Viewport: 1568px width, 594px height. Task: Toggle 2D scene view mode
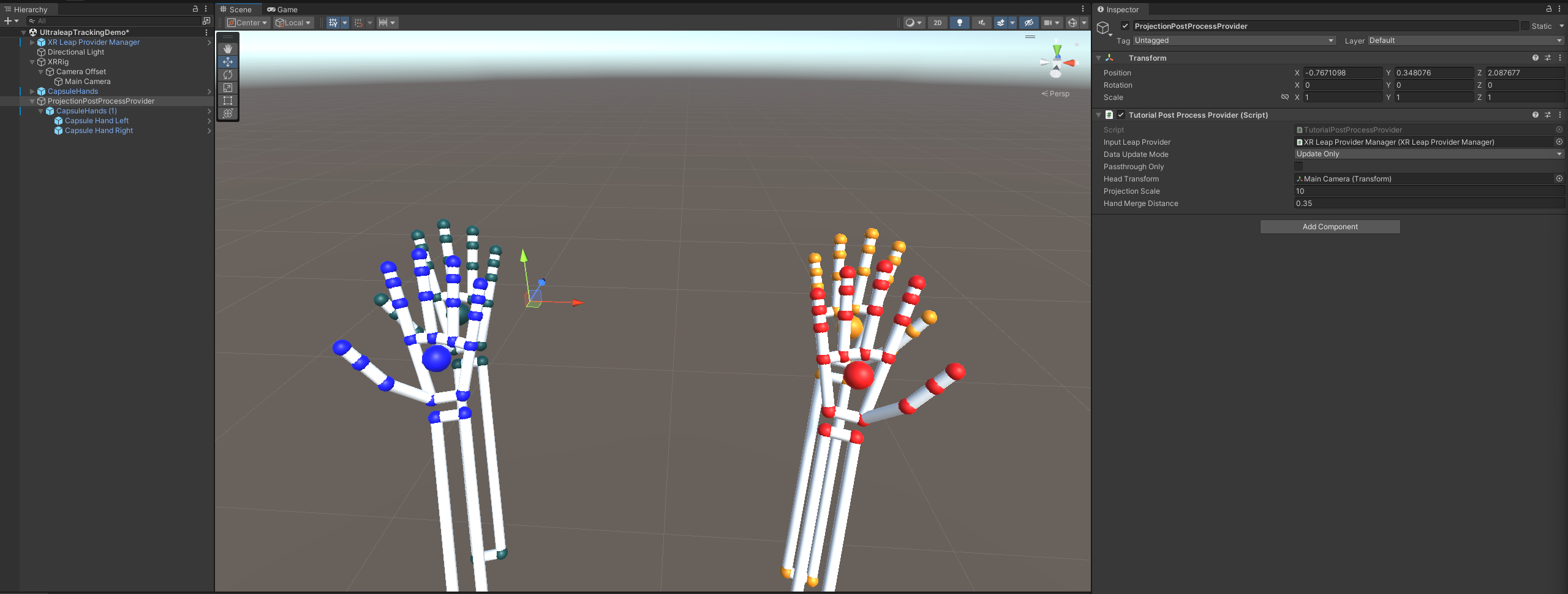tap(937, 23)
